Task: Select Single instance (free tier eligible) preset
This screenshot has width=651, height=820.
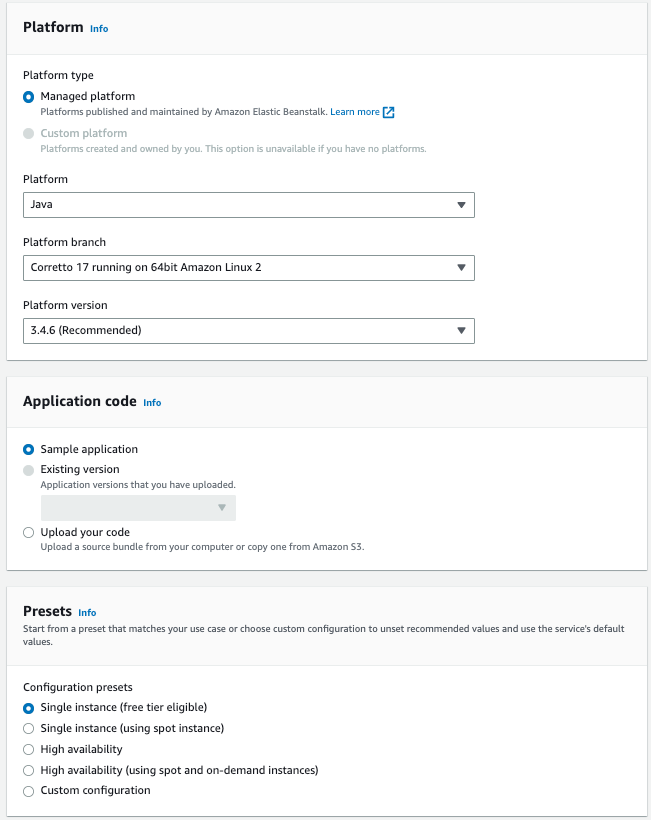Action: (29, 708)
